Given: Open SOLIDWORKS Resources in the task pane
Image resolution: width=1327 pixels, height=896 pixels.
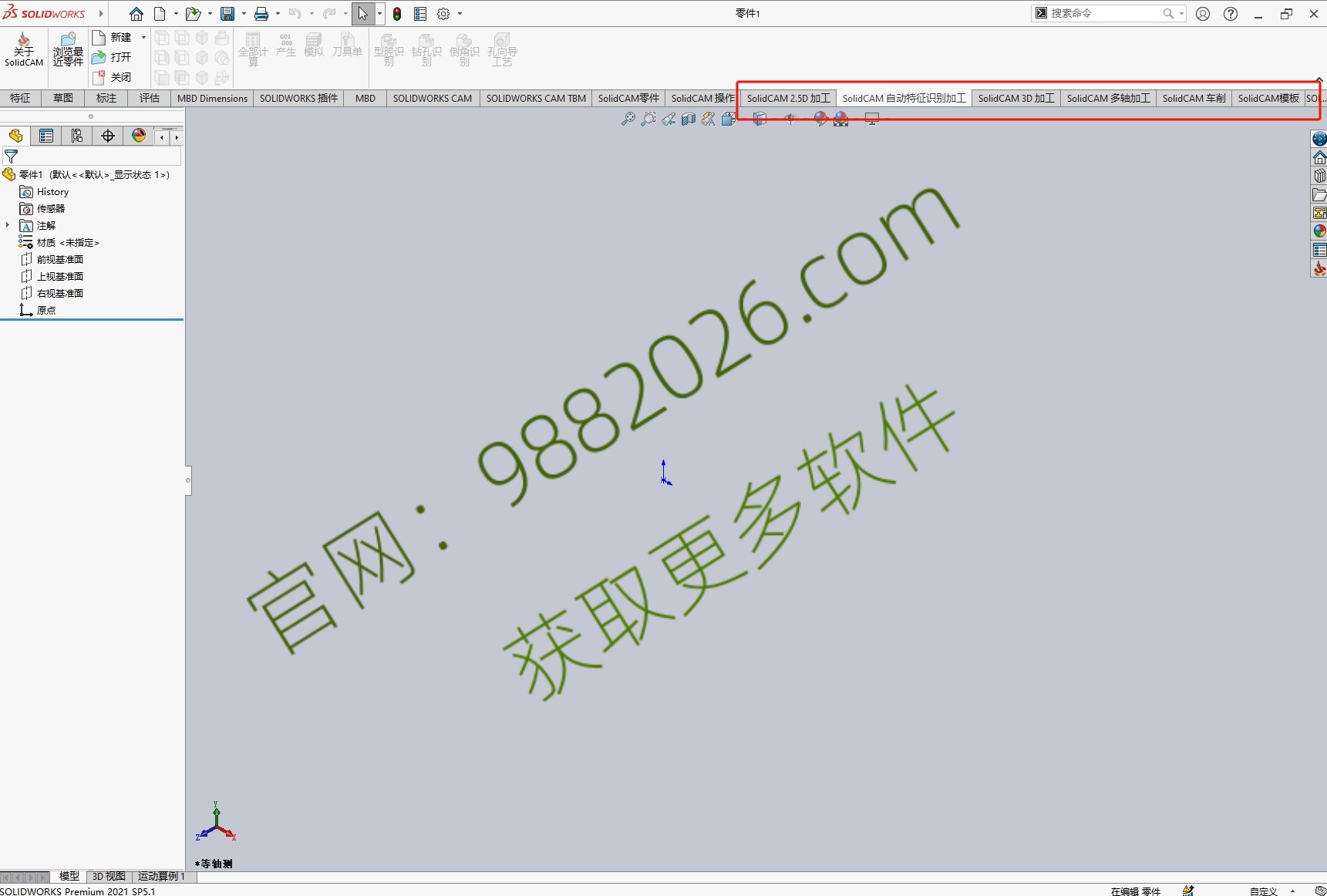Looking at the screenshot, I should [1319, 158].
